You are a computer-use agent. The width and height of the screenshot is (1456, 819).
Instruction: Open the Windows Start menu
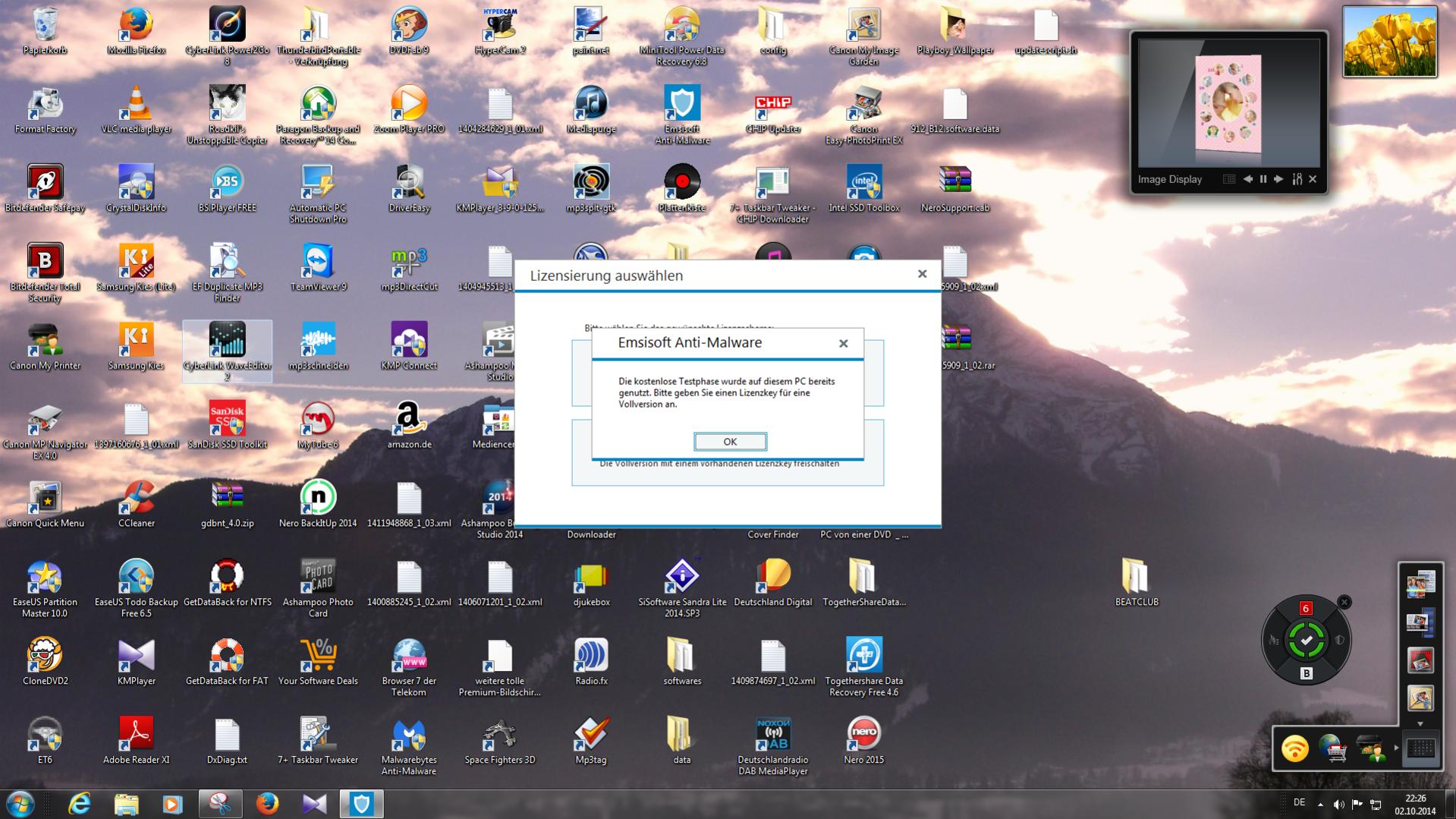pyautogui.click(x=19, y=804)
